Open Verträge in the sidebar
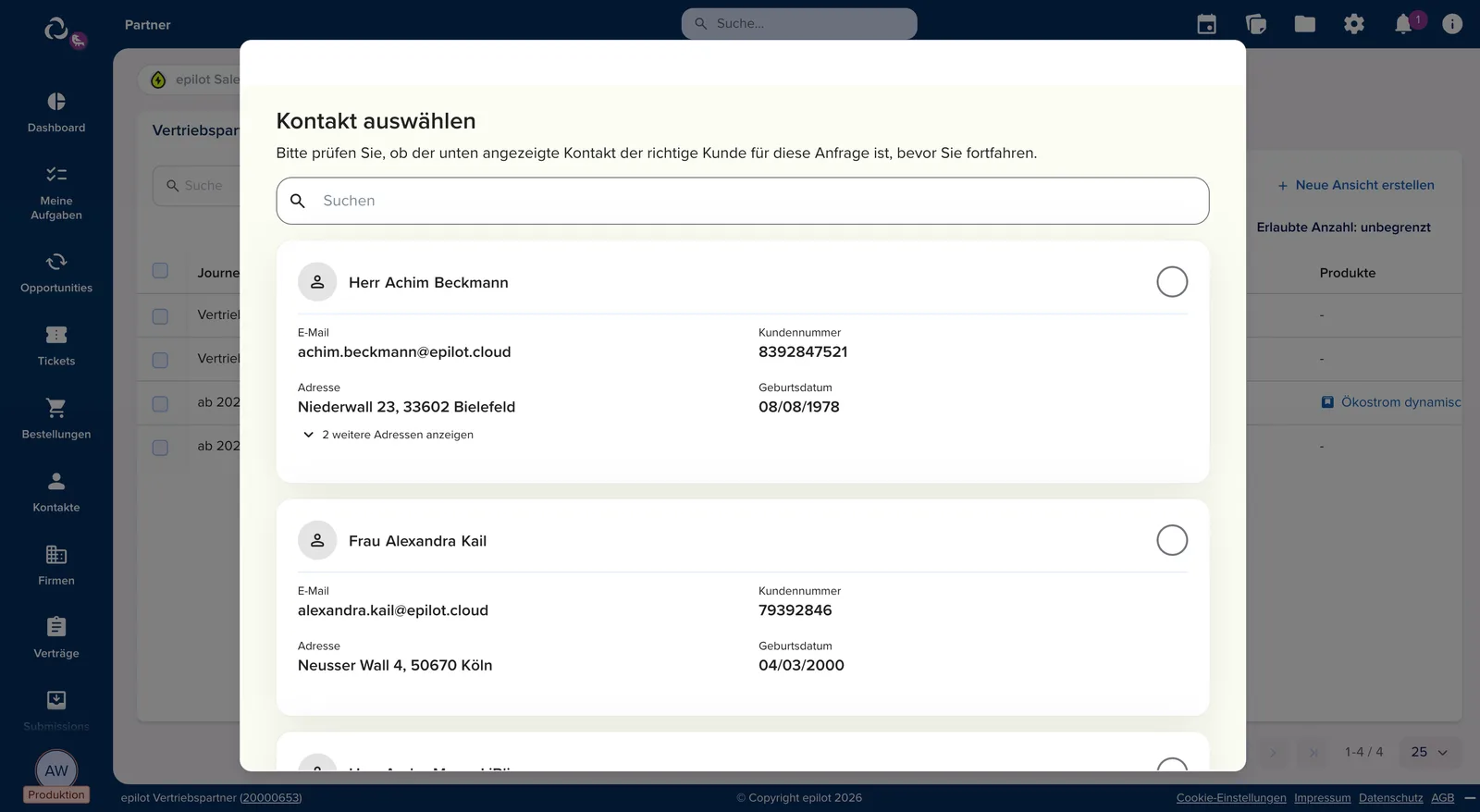 tap(56, 638)
